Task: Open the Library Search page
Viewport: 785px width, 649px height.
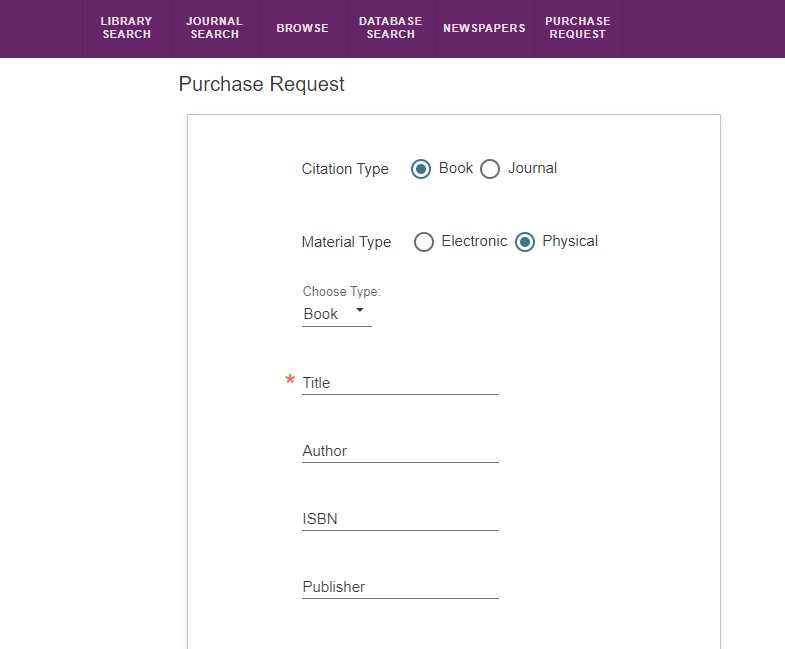Action: coord(126,28)
